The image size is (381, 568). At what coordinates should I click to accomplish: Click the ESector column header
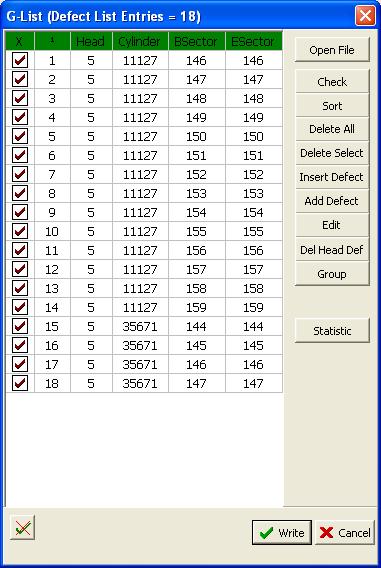pyautogui.click(x=254, y=41)
